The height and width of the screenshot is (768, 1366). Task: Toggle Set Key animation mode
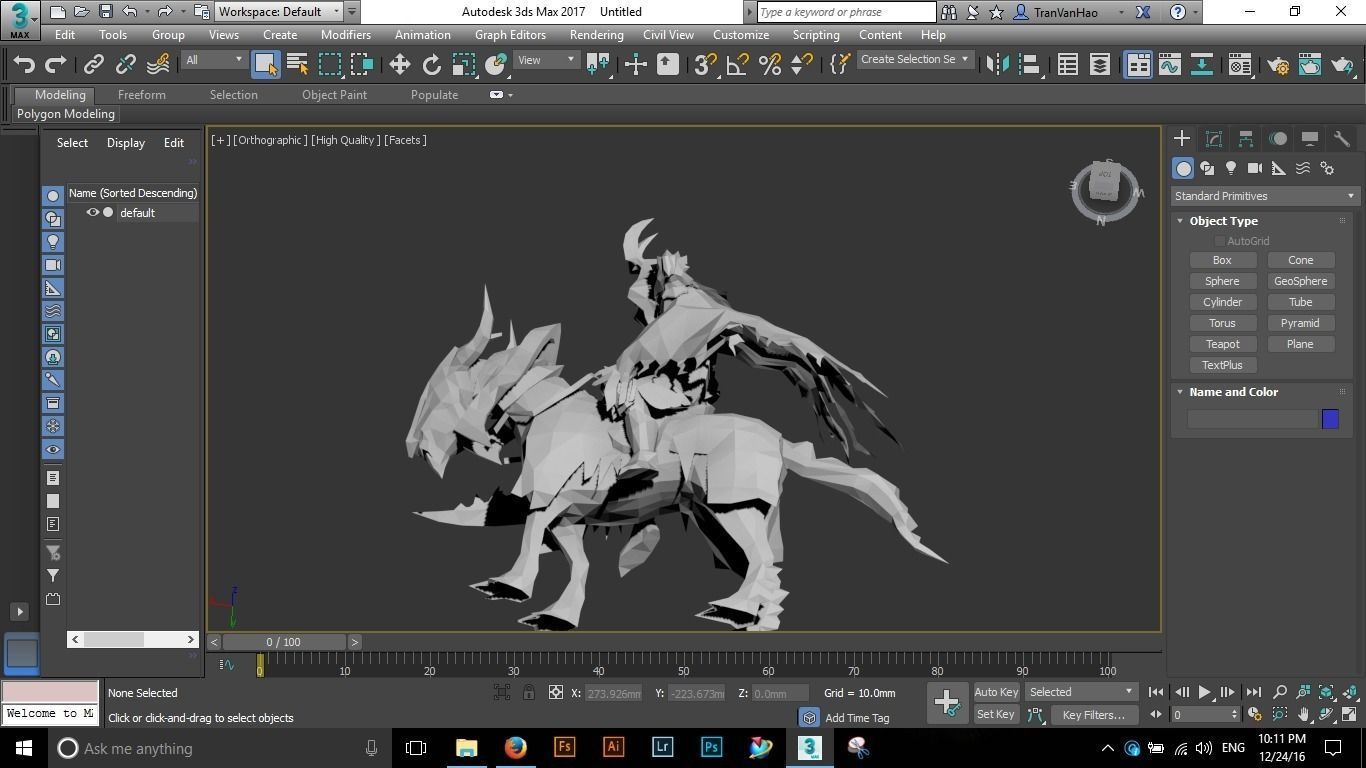pos(996,714)
